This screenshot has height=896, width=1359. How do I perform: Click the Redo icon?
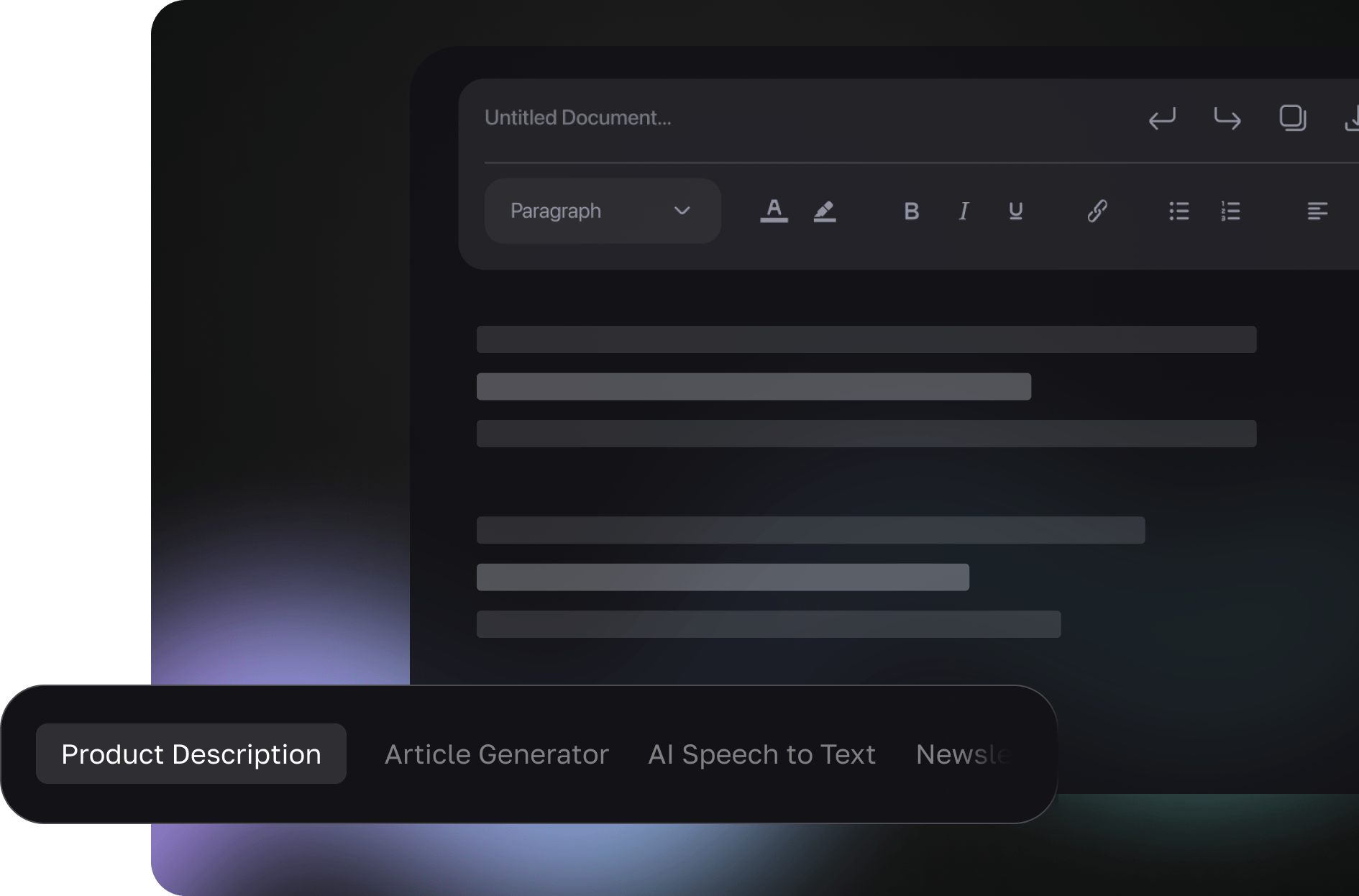coord(1227,119)
